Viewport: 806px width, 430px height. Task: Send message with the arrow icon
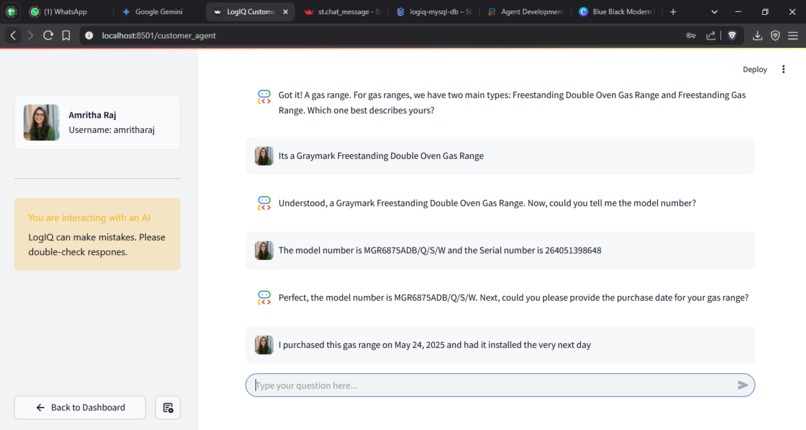click(742, 385)
